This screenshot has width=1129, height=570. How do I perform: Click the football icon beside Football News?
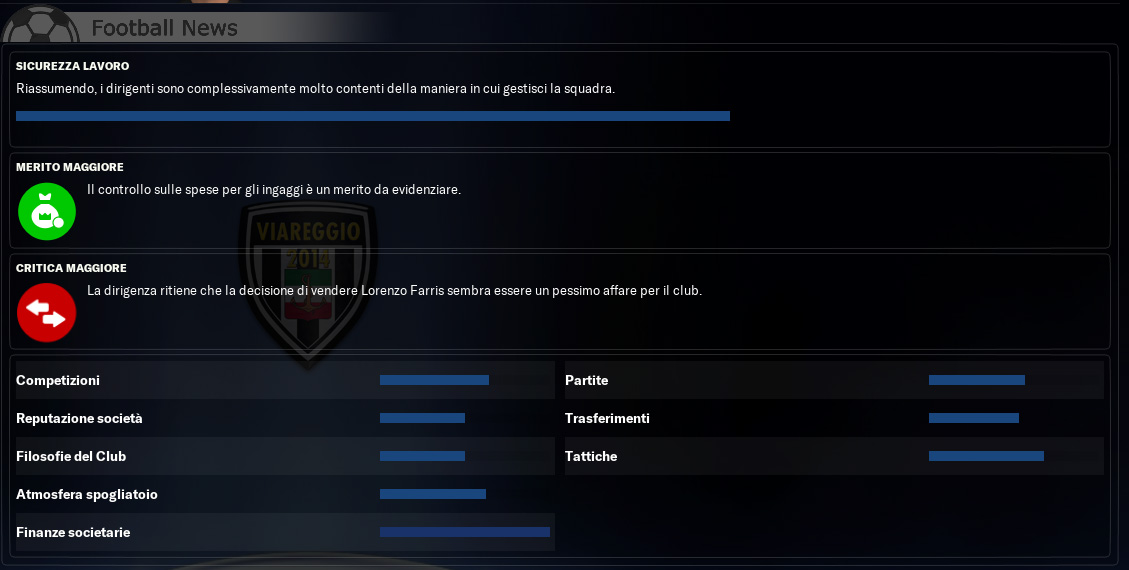pyautogui.click(x=41, y=23)
